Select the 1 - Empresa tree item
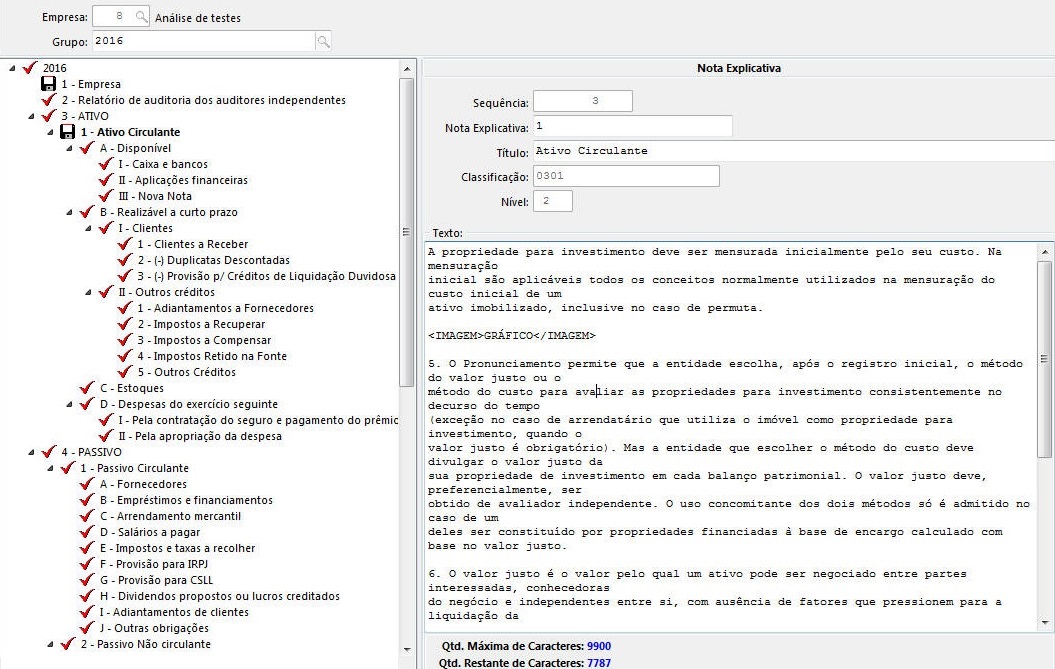This screenshot has width=1055, height=669. click(91, 84)
